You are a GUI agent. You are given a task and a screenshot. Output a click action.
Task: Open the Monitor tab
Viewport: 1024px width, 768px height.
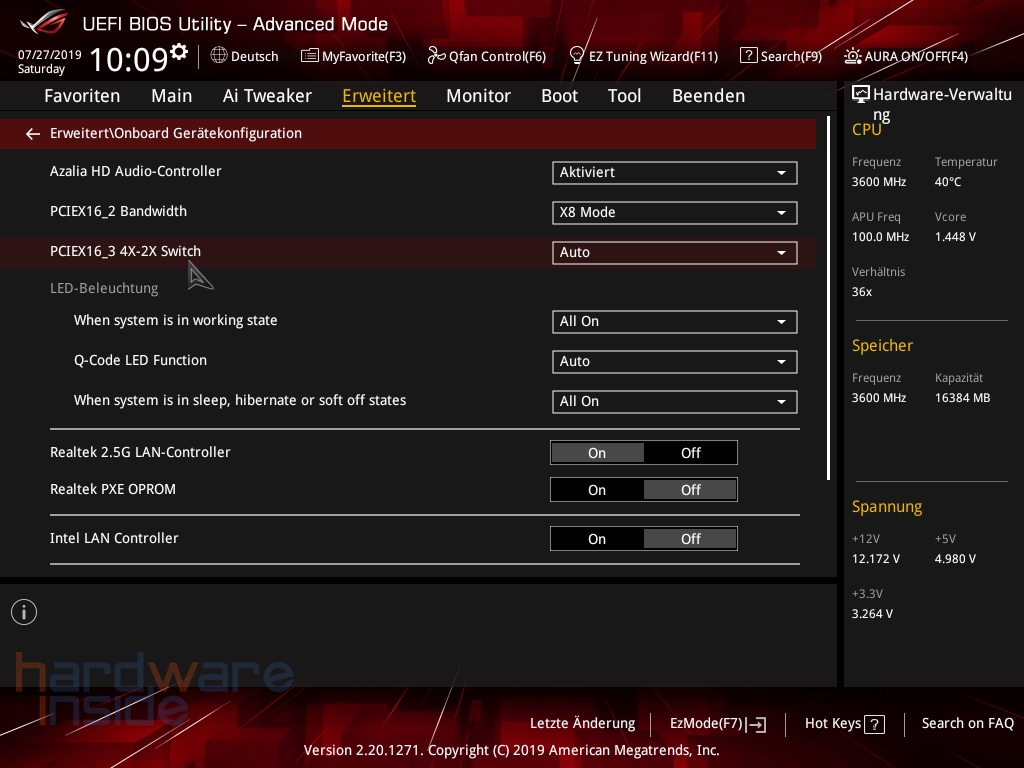[x=479, y=96]
